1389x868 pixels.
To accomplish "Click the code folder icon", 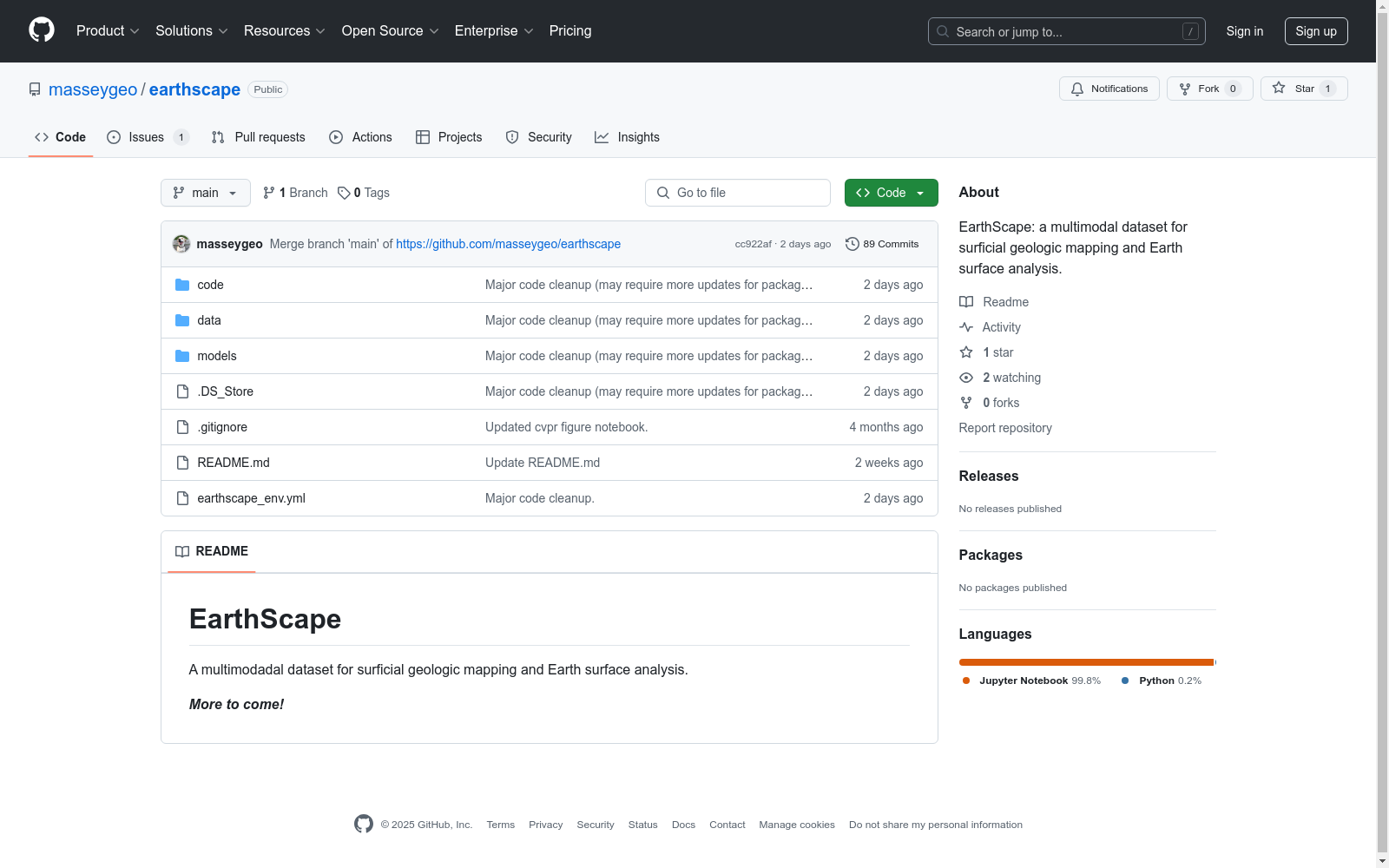I will [182, 285].
